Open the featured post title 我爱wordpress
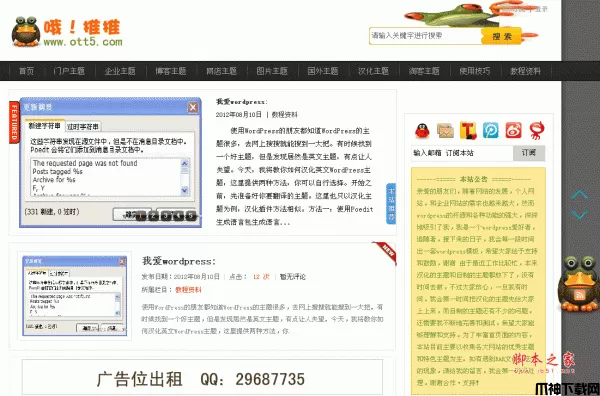This screenshot has height=396, width=600. (241, 102)
